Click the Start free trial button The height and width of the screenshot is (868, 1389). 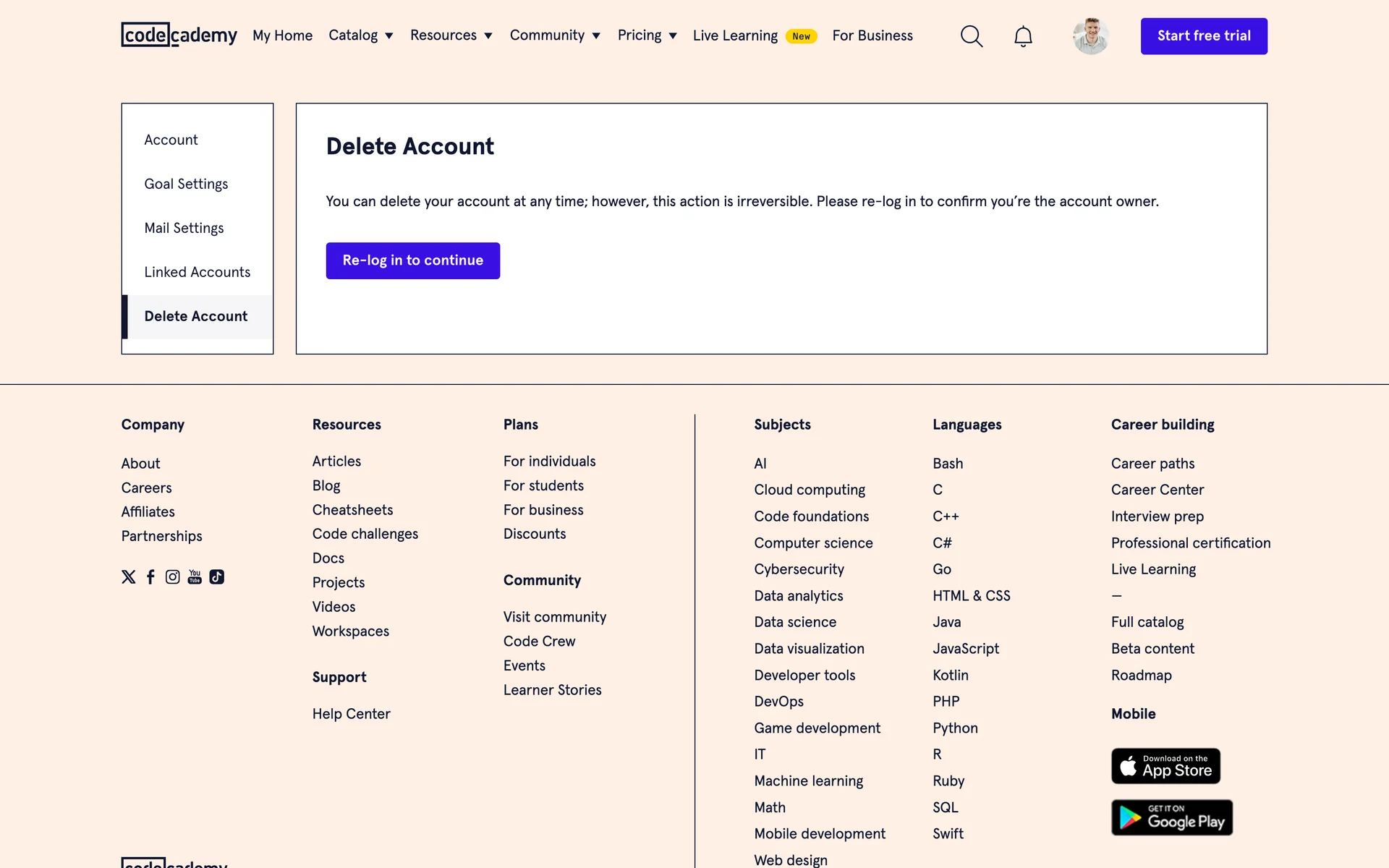click(x=1203, y=36)
